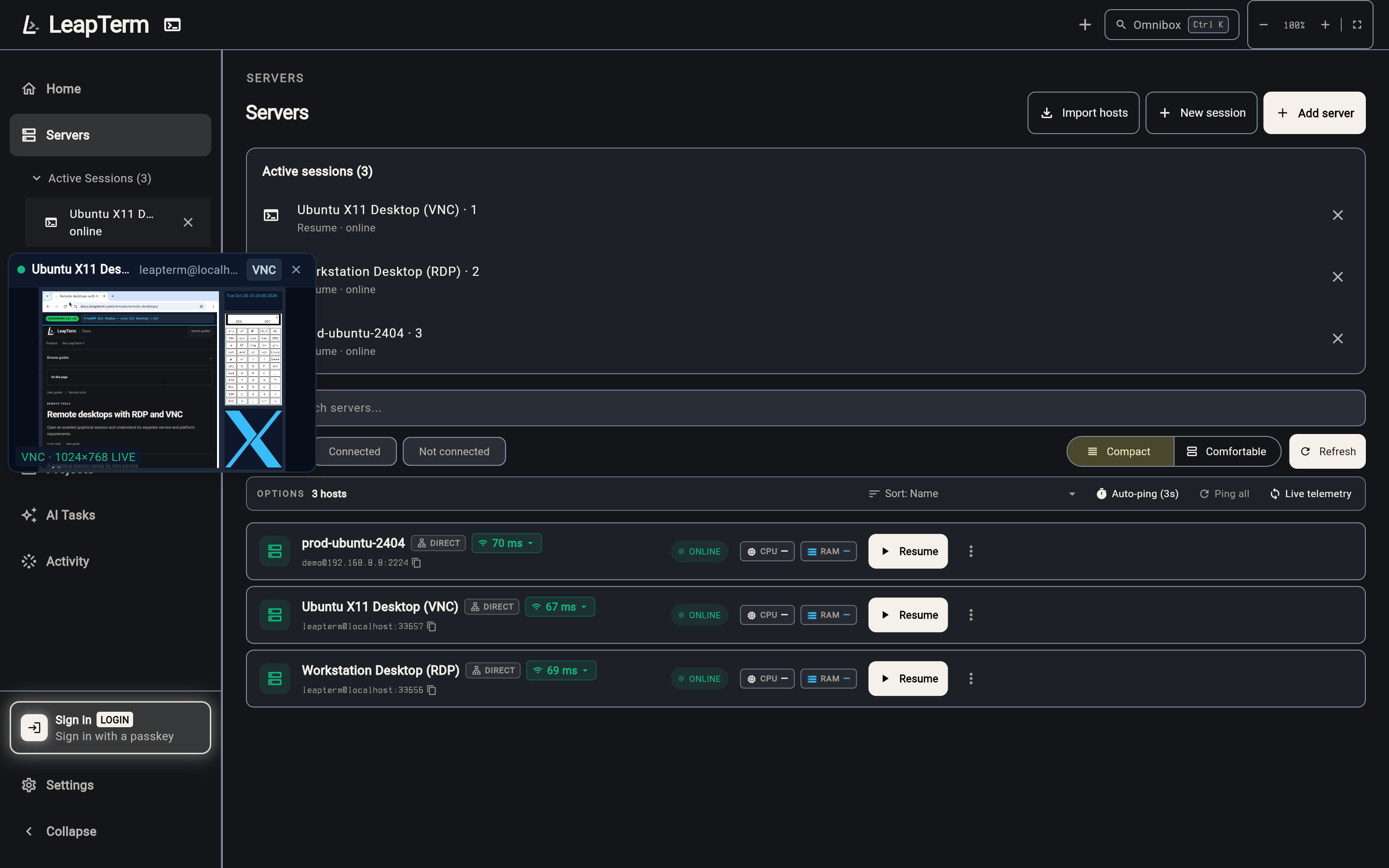Close the VNC preview popup
The image size is (1389, 868).
[x=296, y=270]
